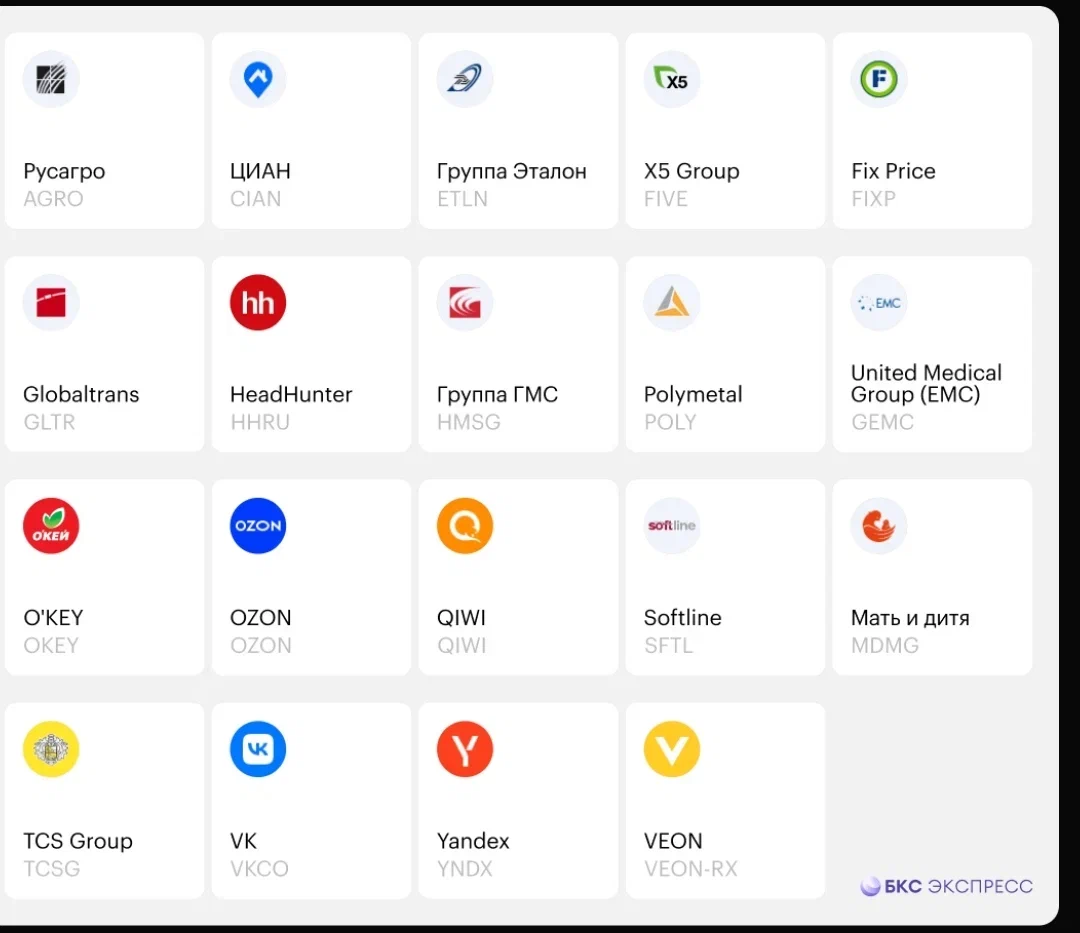Image resolution: width=1080 pixels, height=933 pixels.
Task: Select the VEON name label
Action: tap(673, 841)
